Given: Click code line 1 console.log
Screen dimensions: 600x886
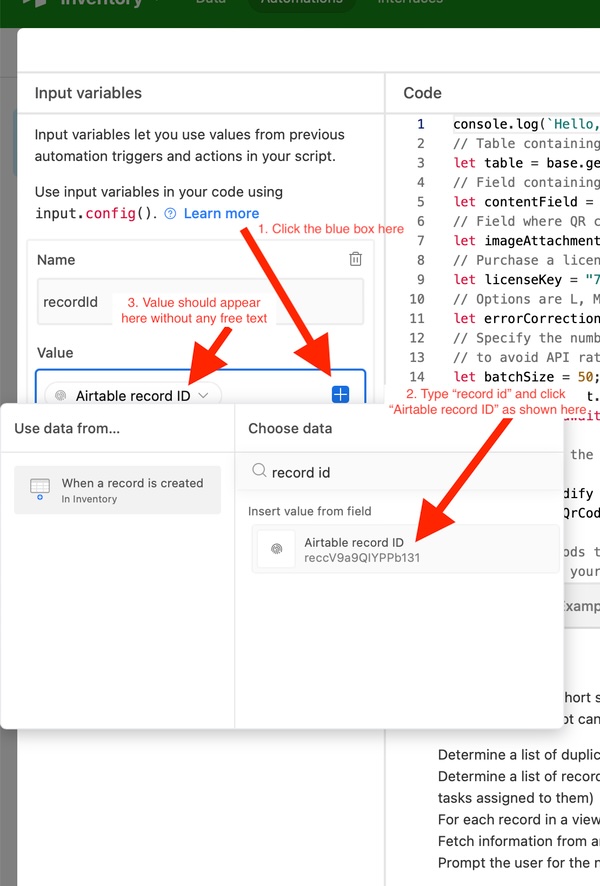Looking at the screenshot, I should click(x=525, y=124).
